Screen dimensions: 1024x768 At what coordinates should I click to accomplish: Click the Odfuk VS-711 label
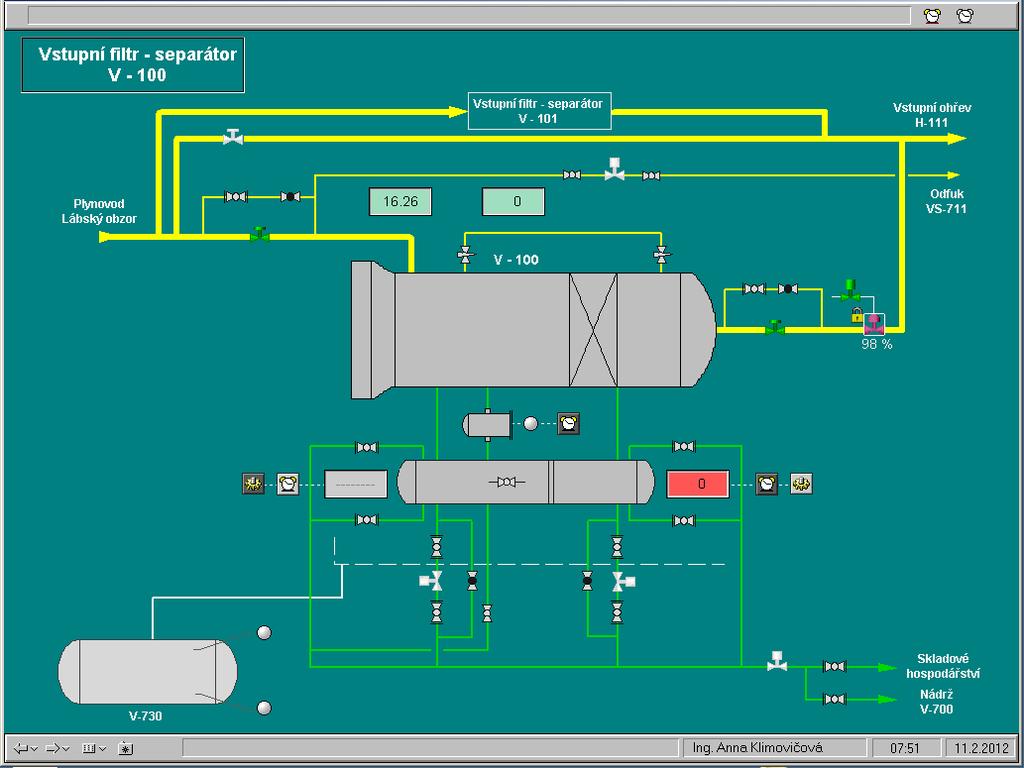(x=946, y=201)
